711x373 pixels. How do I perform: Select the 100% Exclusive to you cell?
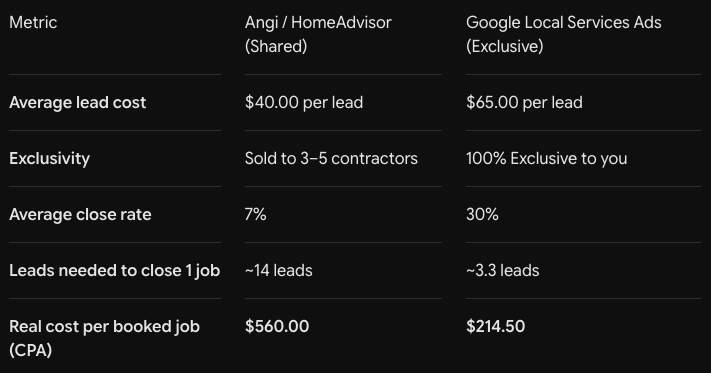pos(546,159)
